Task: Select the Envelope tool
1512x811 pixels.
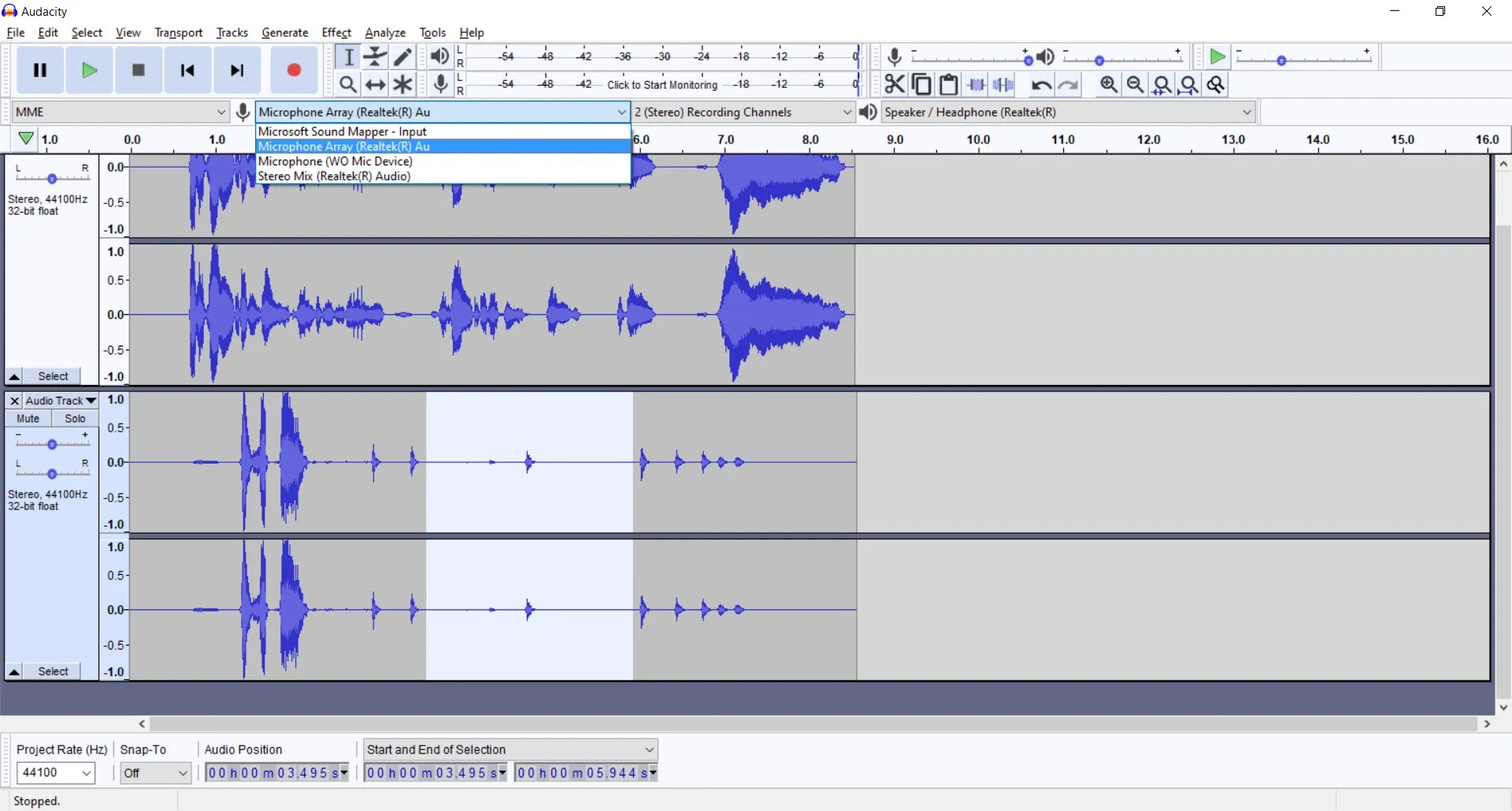Action: pyautogui.click(x=375, y=57)
